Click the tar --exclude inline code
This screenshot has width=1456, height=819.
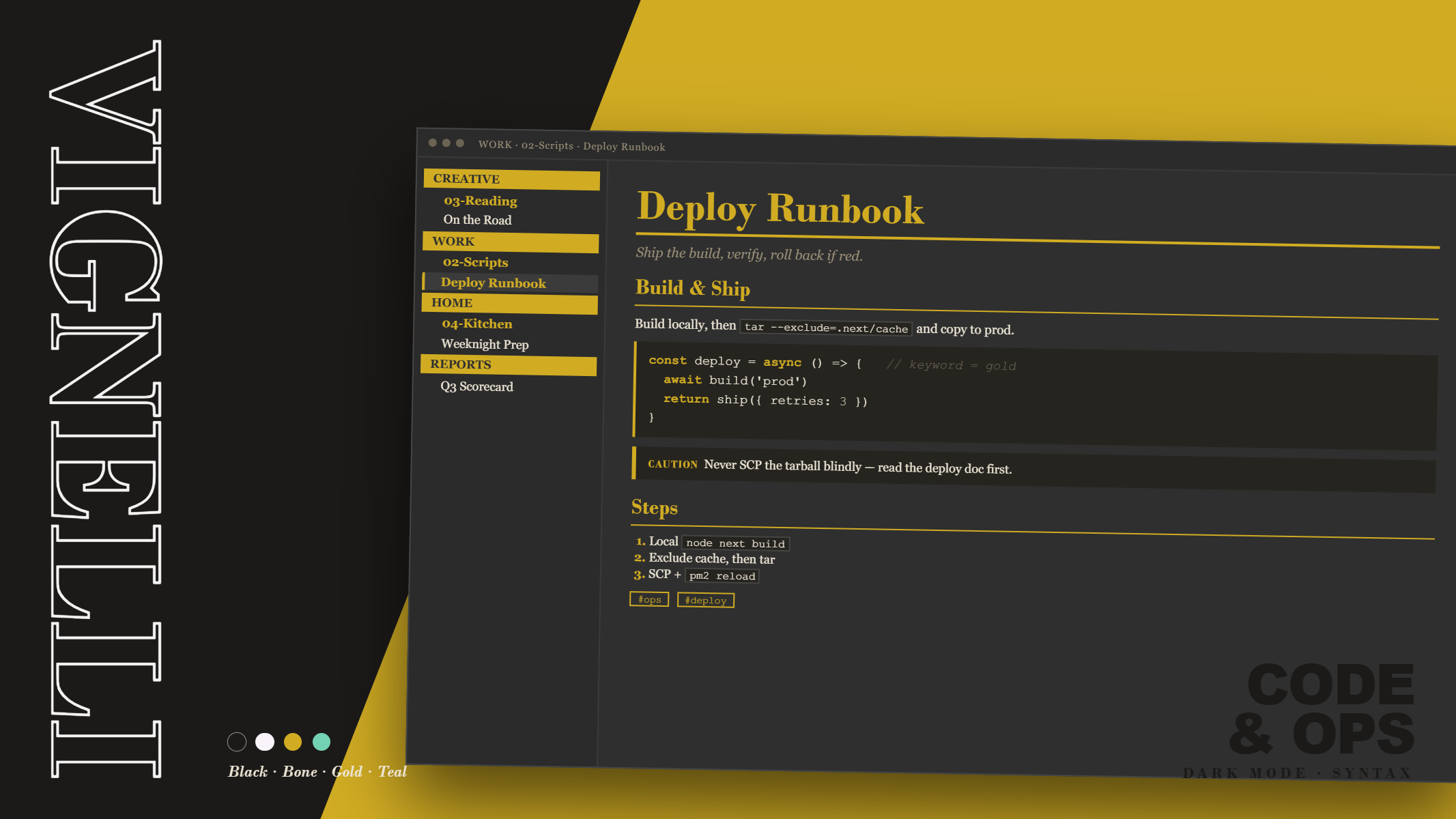826,328
